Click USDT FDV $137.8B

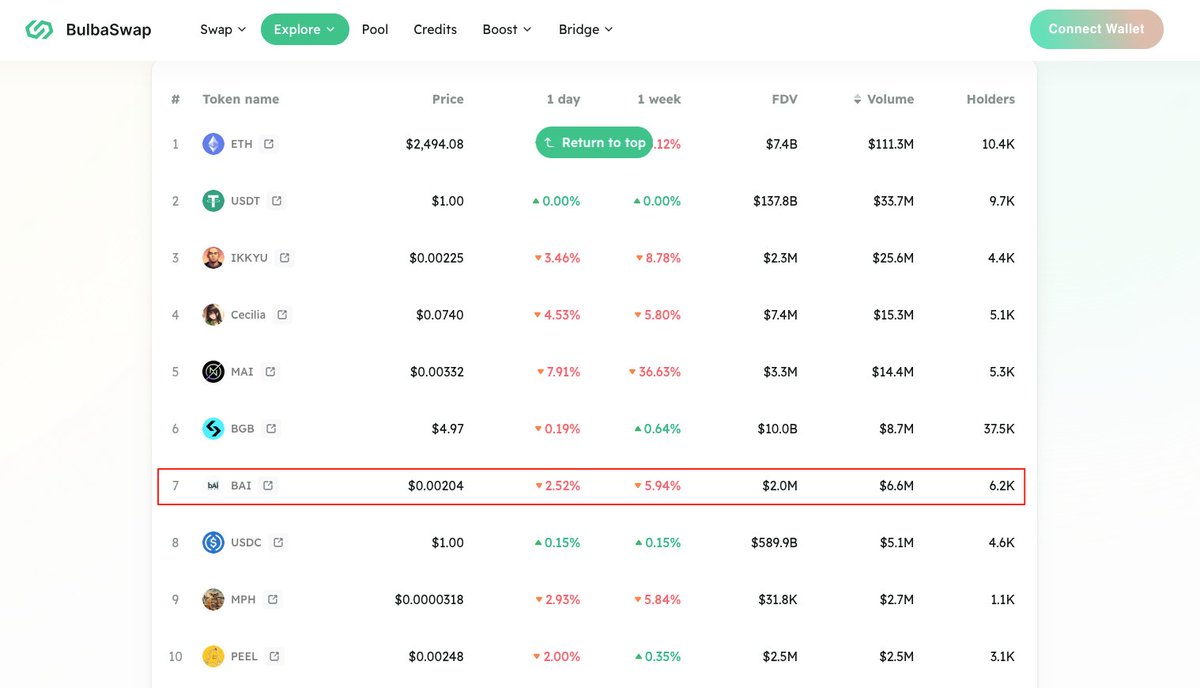click(x=775, y=201)
